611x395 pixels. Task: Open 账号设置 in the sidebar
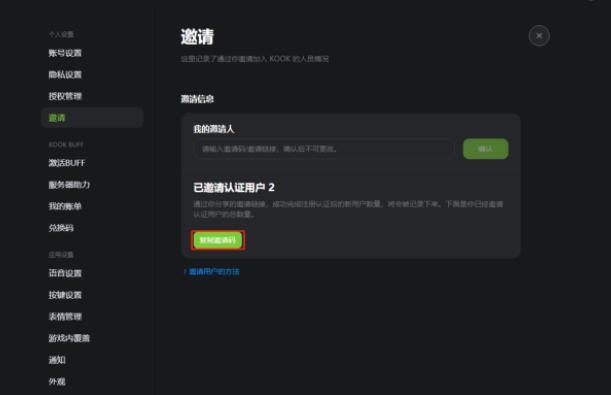pyautogui.click(x=65, y=53)
